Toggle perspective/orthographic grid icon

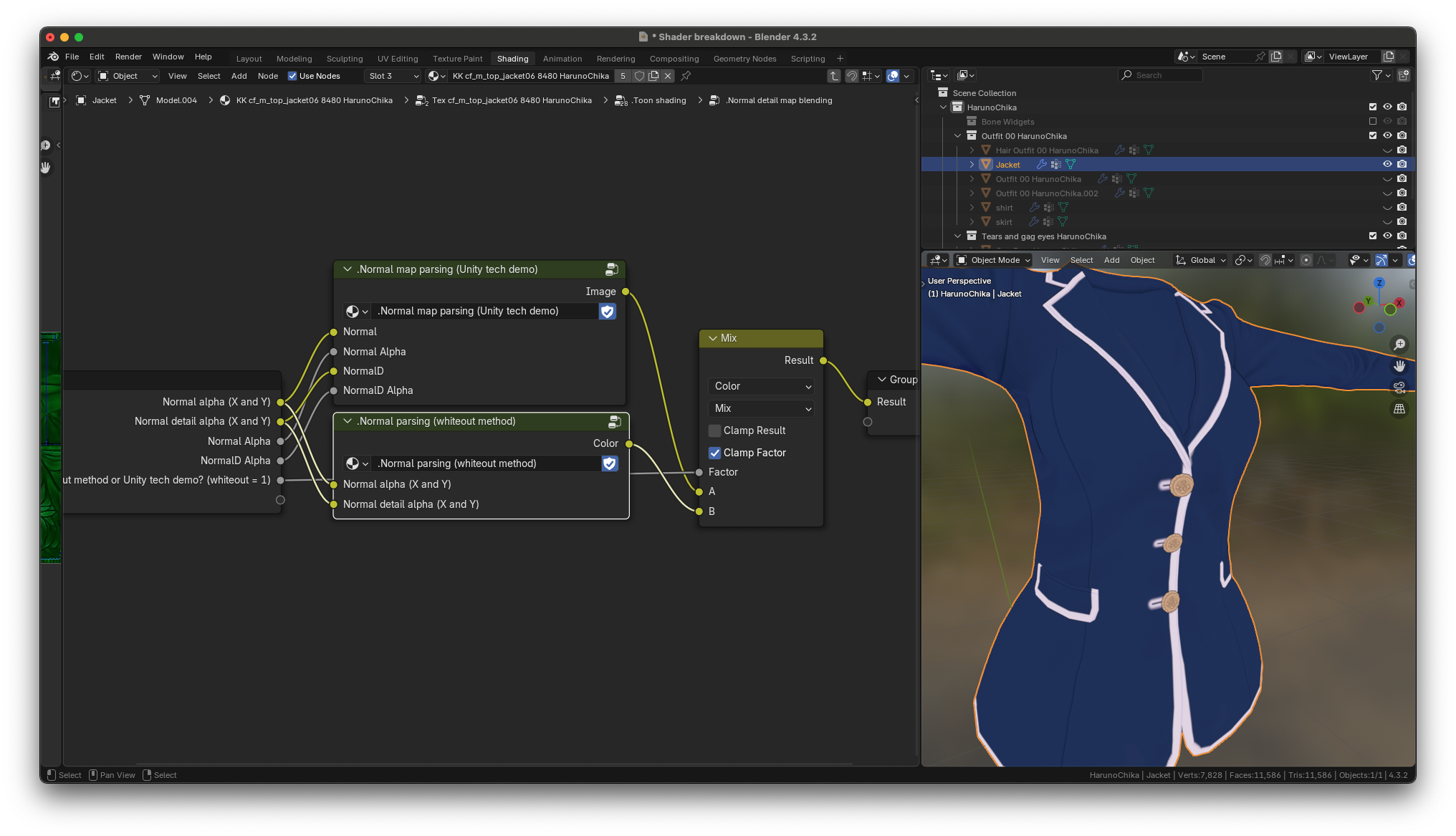(x=1399, y=409)
